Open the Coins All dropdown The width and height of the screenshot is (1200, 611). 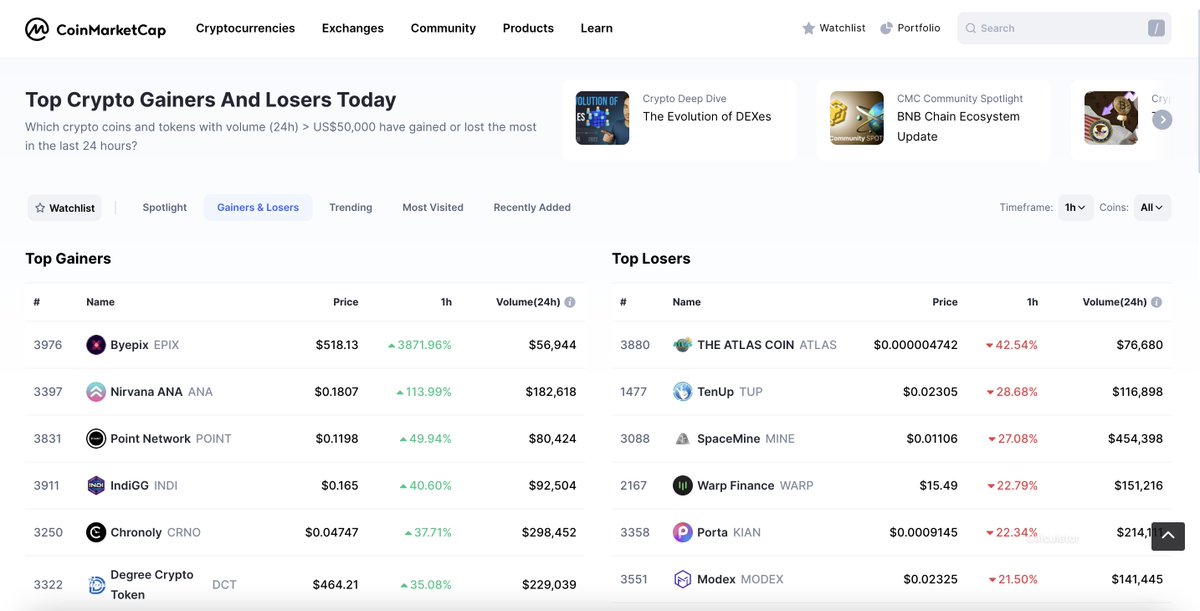click(x=1152, y=208)
